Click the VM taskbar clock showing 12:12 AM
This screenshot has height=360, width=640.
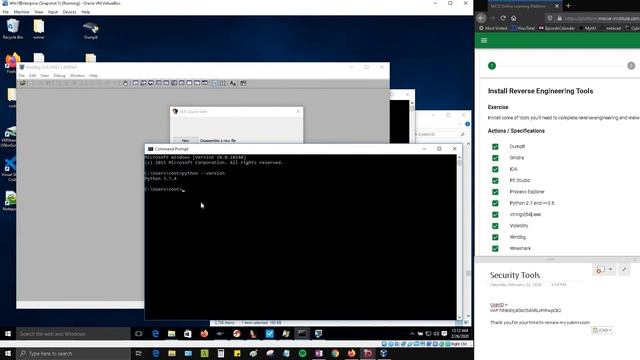tap(460, 333)
